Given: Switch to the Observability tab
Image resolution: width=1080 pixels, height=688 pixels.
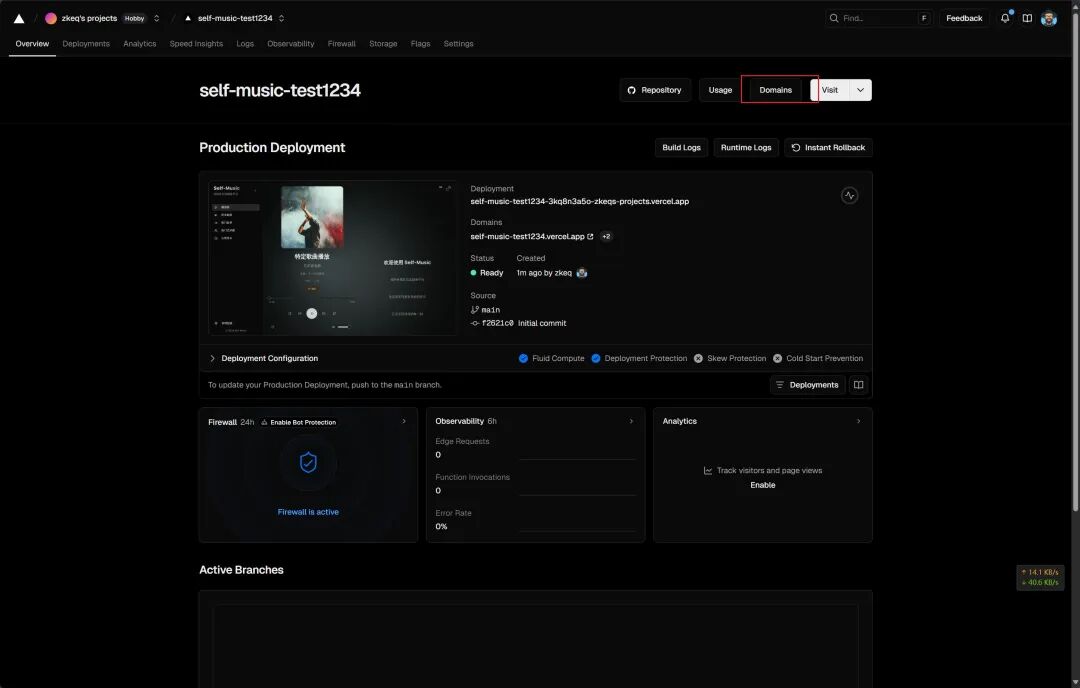Looking at the screenshot, I should (291, 43).
